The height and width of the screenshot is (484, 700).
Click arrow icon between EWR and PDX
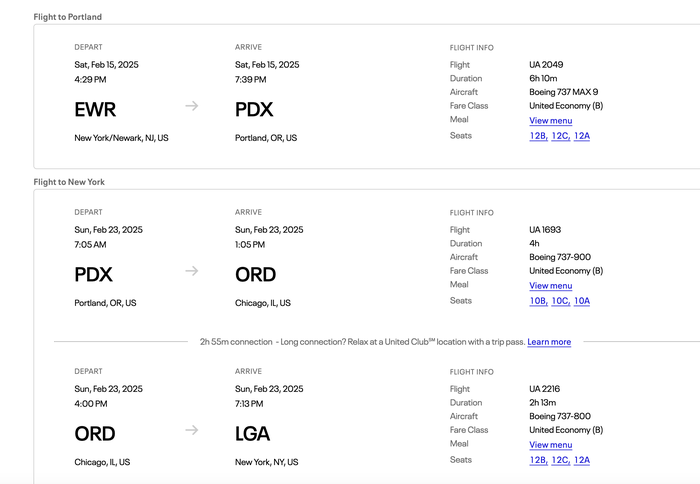pyautogui.click(x=192, y=106)
